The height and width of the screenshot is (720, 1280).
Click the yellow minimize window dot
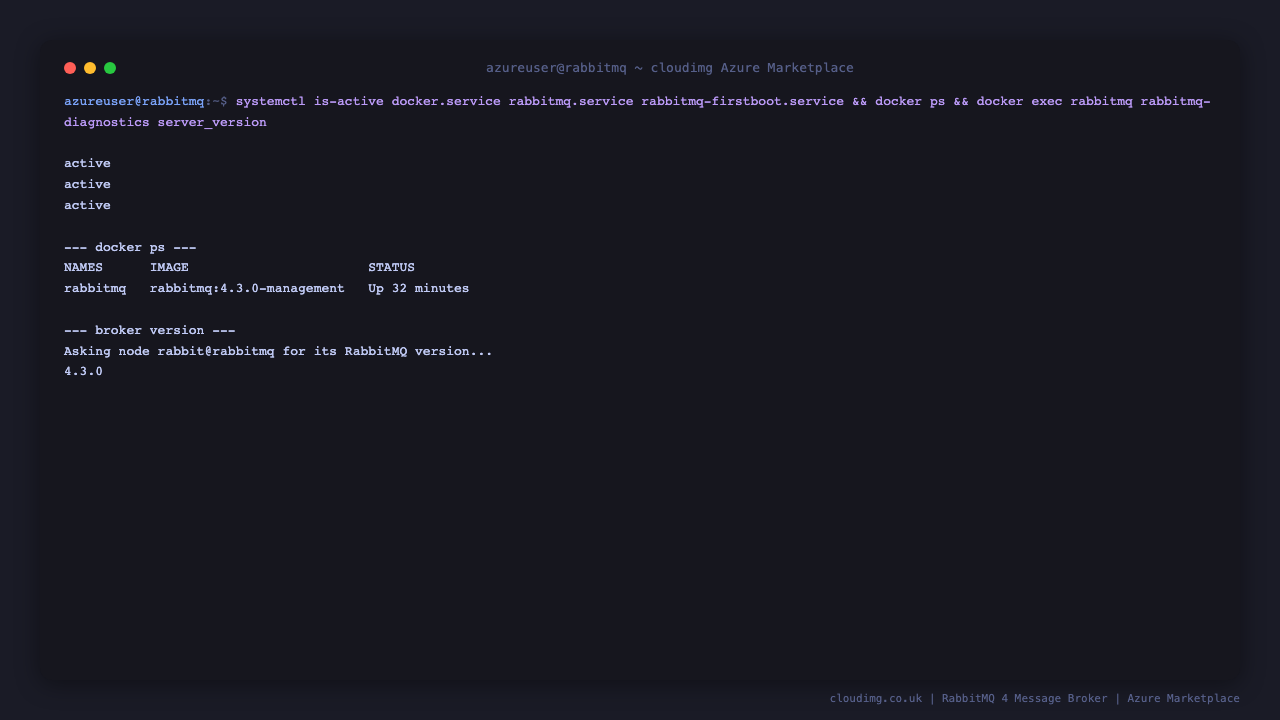click(90, 68)
